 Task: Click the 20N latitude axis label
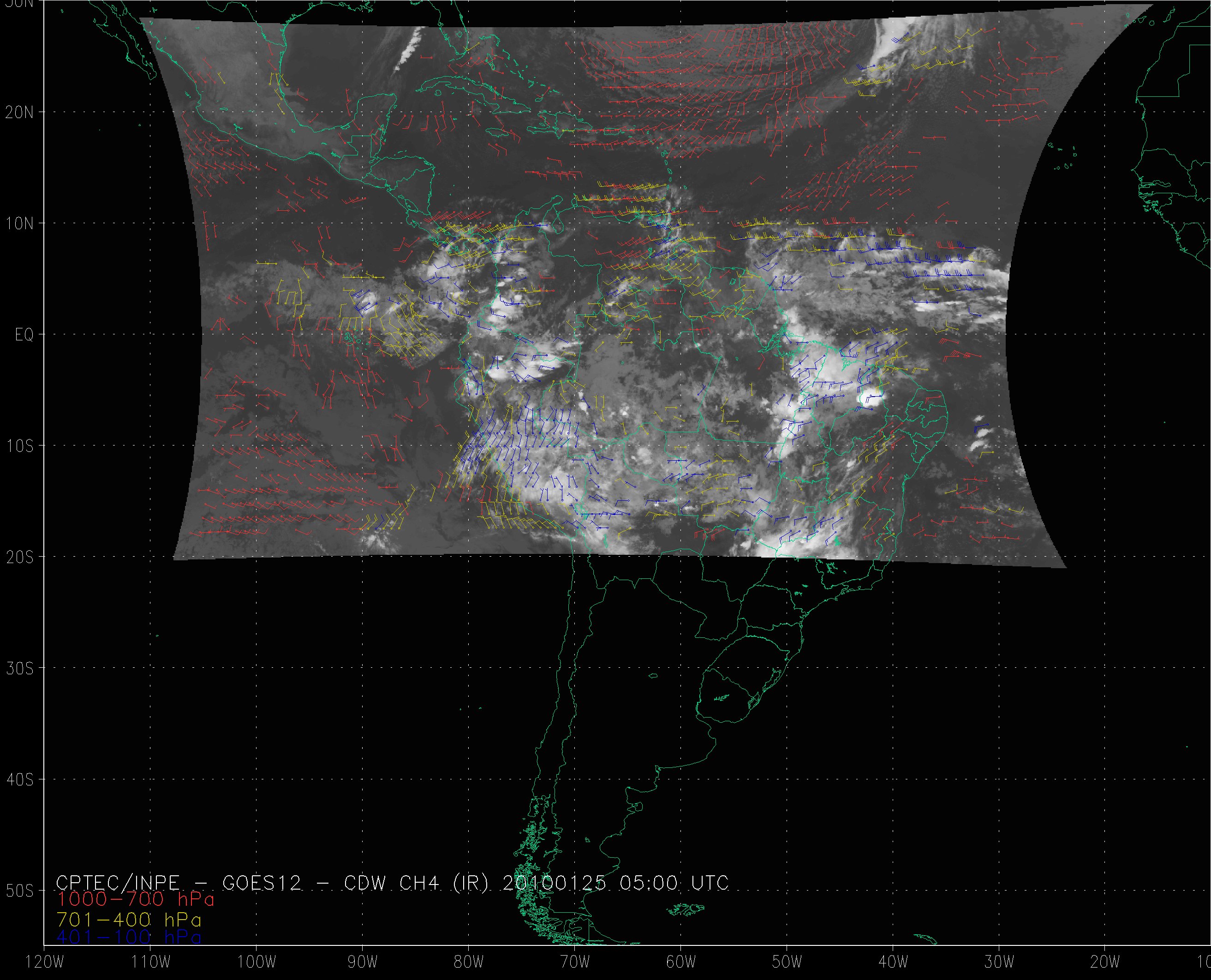tap(19, 113)
